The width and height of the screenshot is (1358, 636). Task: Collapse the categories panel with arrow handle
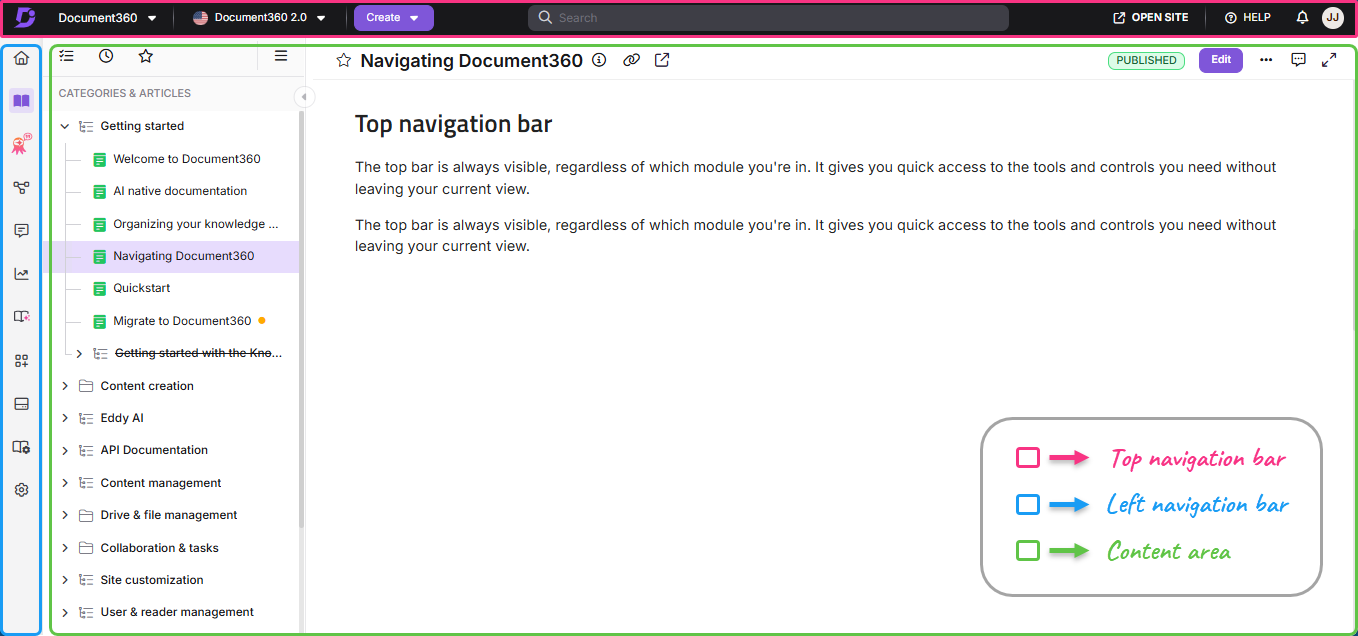tap(305, 97)
